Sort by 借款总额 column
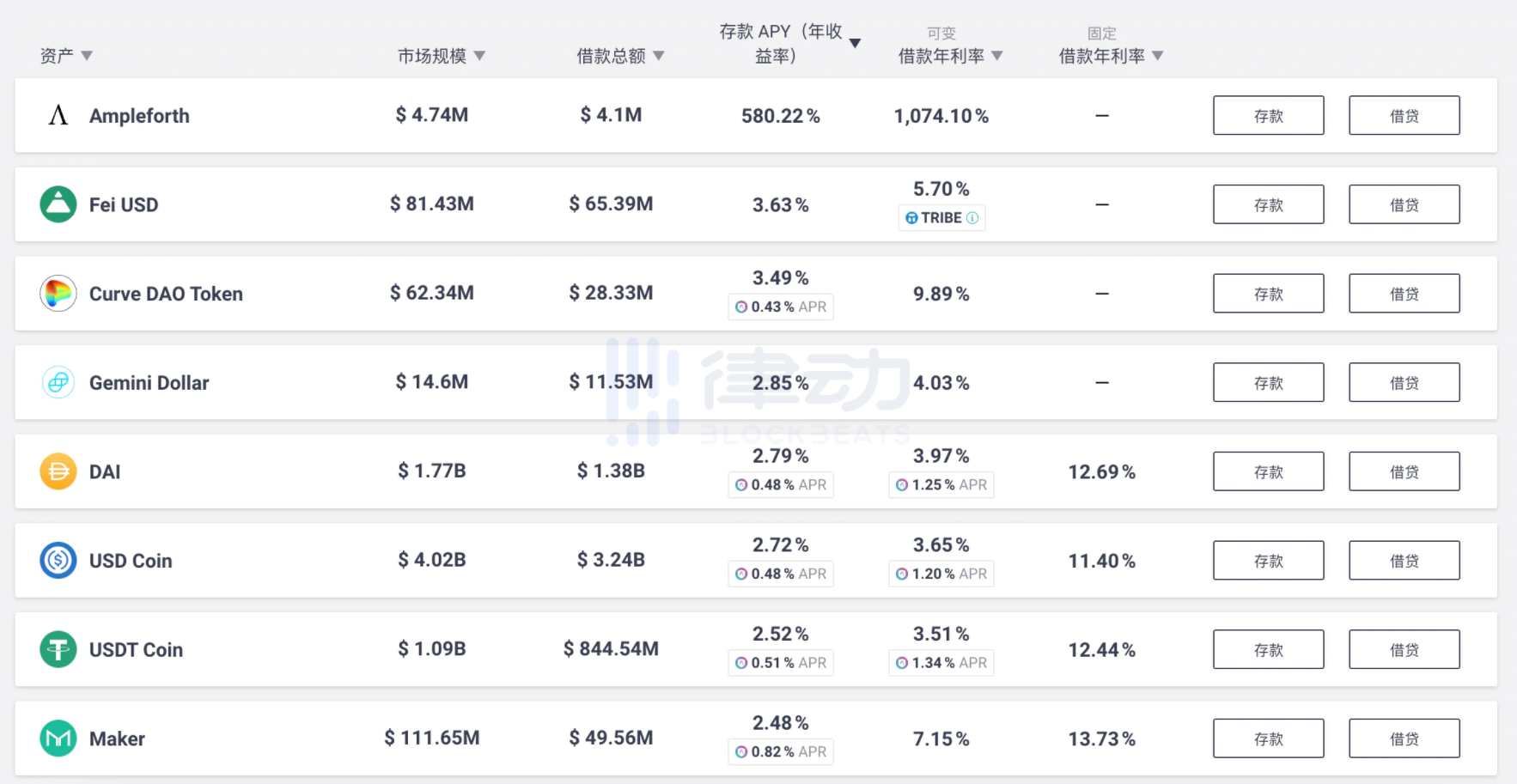 coord(659,56)
